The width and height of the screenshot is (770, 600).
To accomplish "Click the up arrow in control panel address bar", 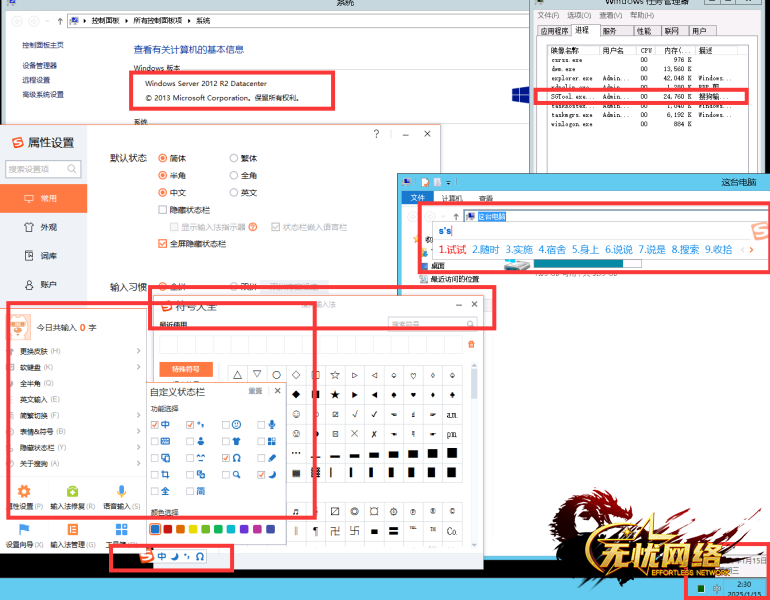I will pyautogui.click(x=60, y=21).
